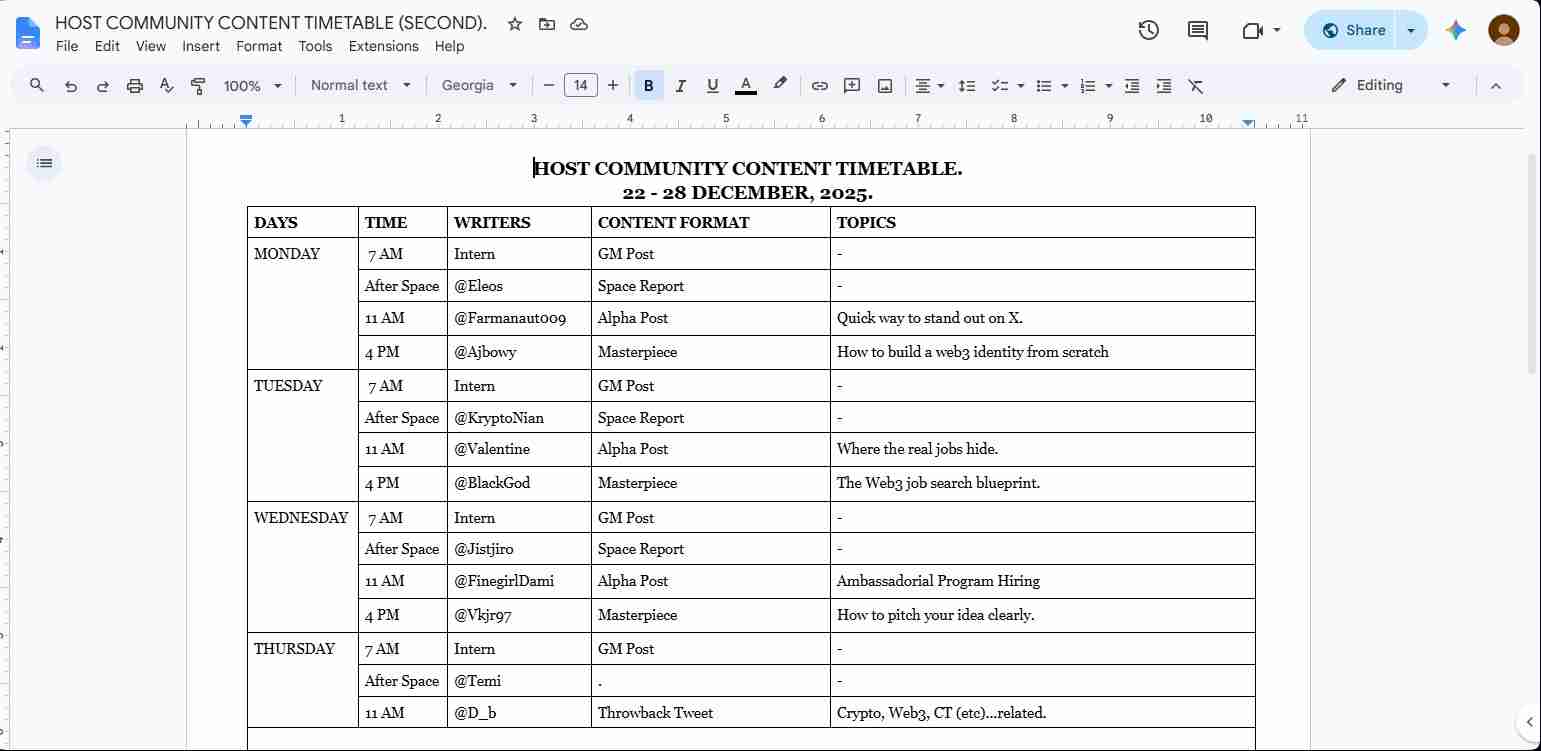The height and width of the screenshot is (751, 1541).
Task: Expand numbered list options arrow
Action: pyautogui.click(x=1109, y=86)
